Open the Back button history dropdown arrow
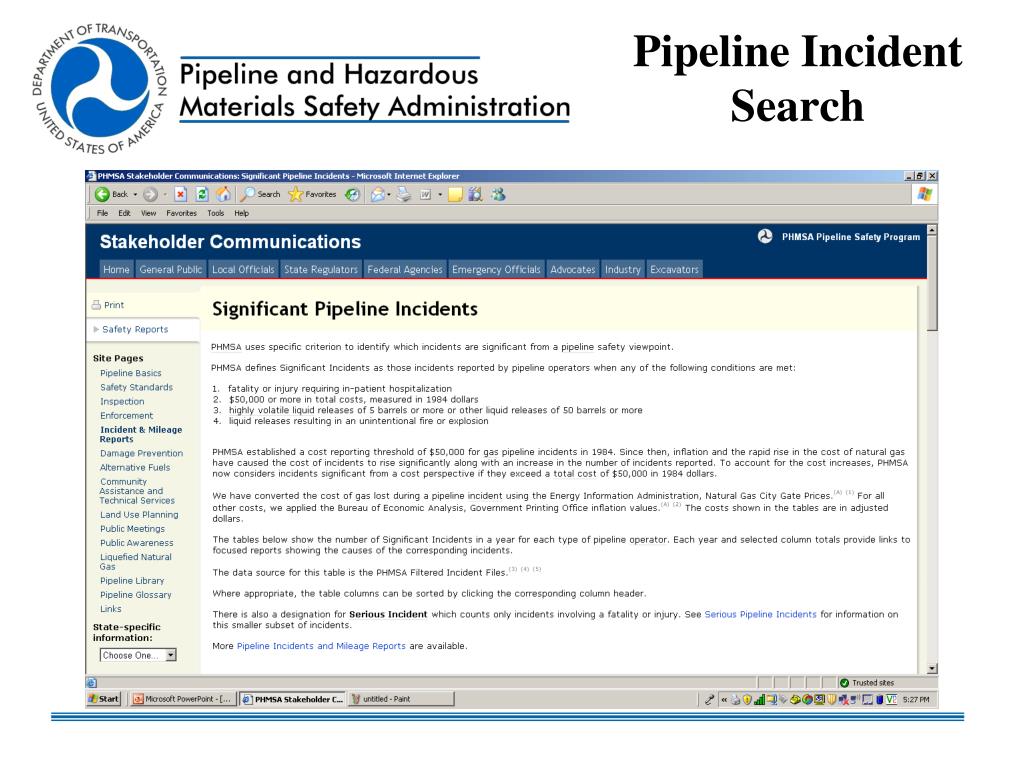Image resolution: width=1024 pixels, height=768 pixels. pos(135,195)
